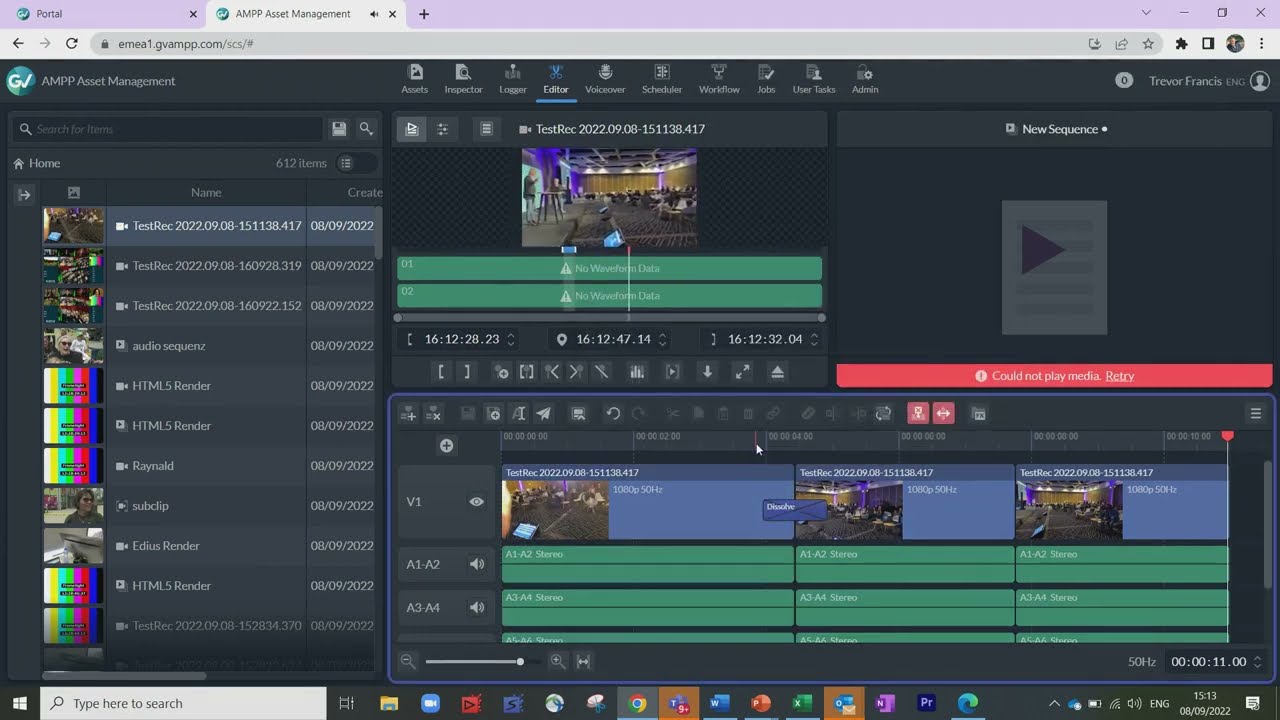Step the mark-in timecode 16:12:28.23

pyautogui.click(x=511, y=339)
